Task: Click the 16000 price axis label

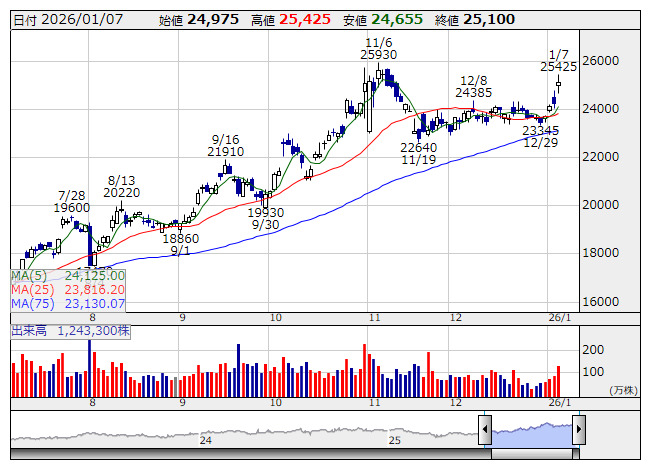Action: (x=601, y=302)
